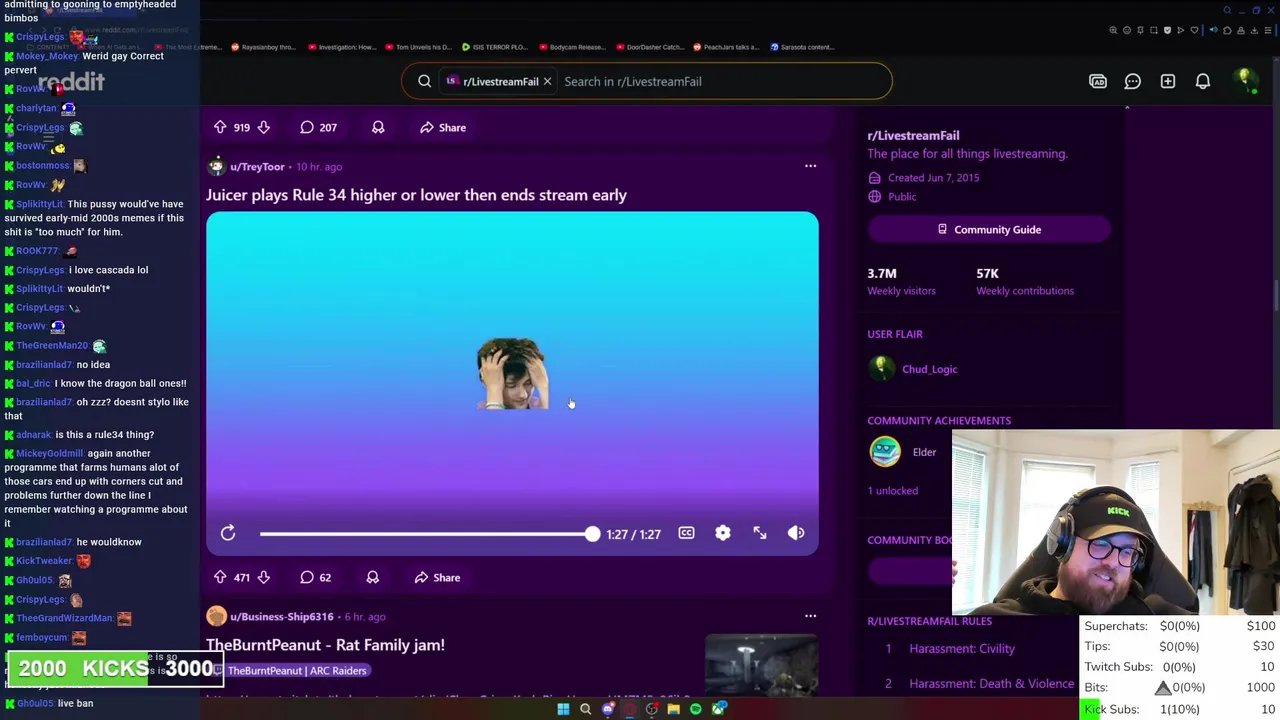Open the Rat Family jam video thumbnail
Screen dimensions: 1280x720
(x=761, y=663)
